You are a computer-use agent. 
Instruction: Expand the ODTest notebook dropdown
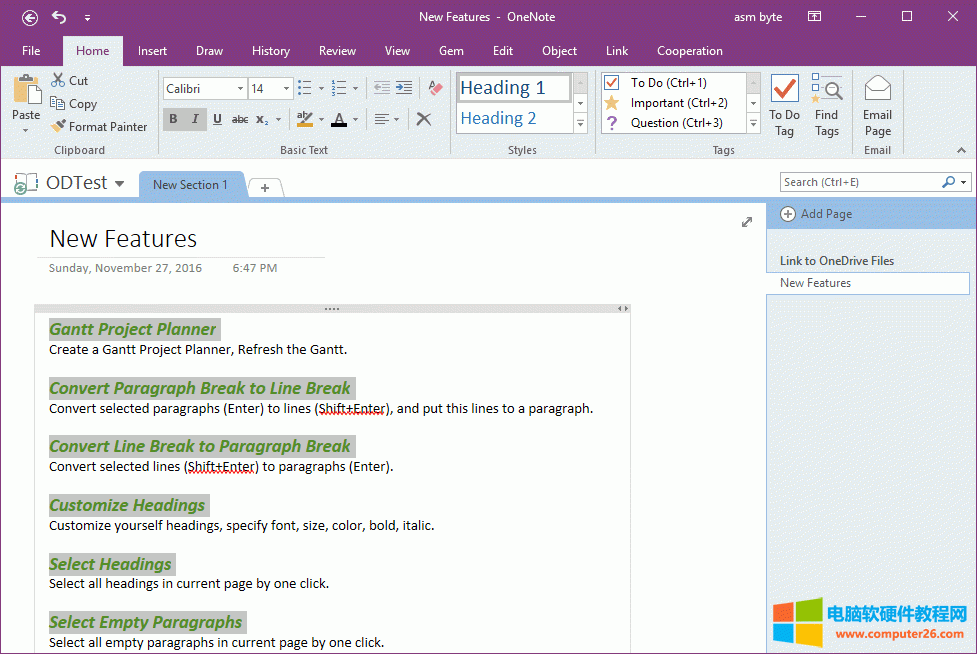(x=120, y=184)
